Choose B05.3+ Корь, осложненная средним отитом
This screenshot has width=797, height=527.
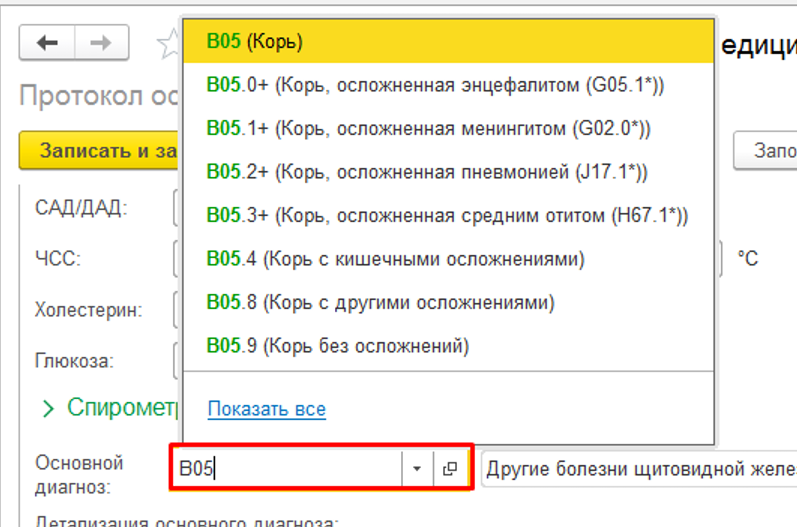447,215
